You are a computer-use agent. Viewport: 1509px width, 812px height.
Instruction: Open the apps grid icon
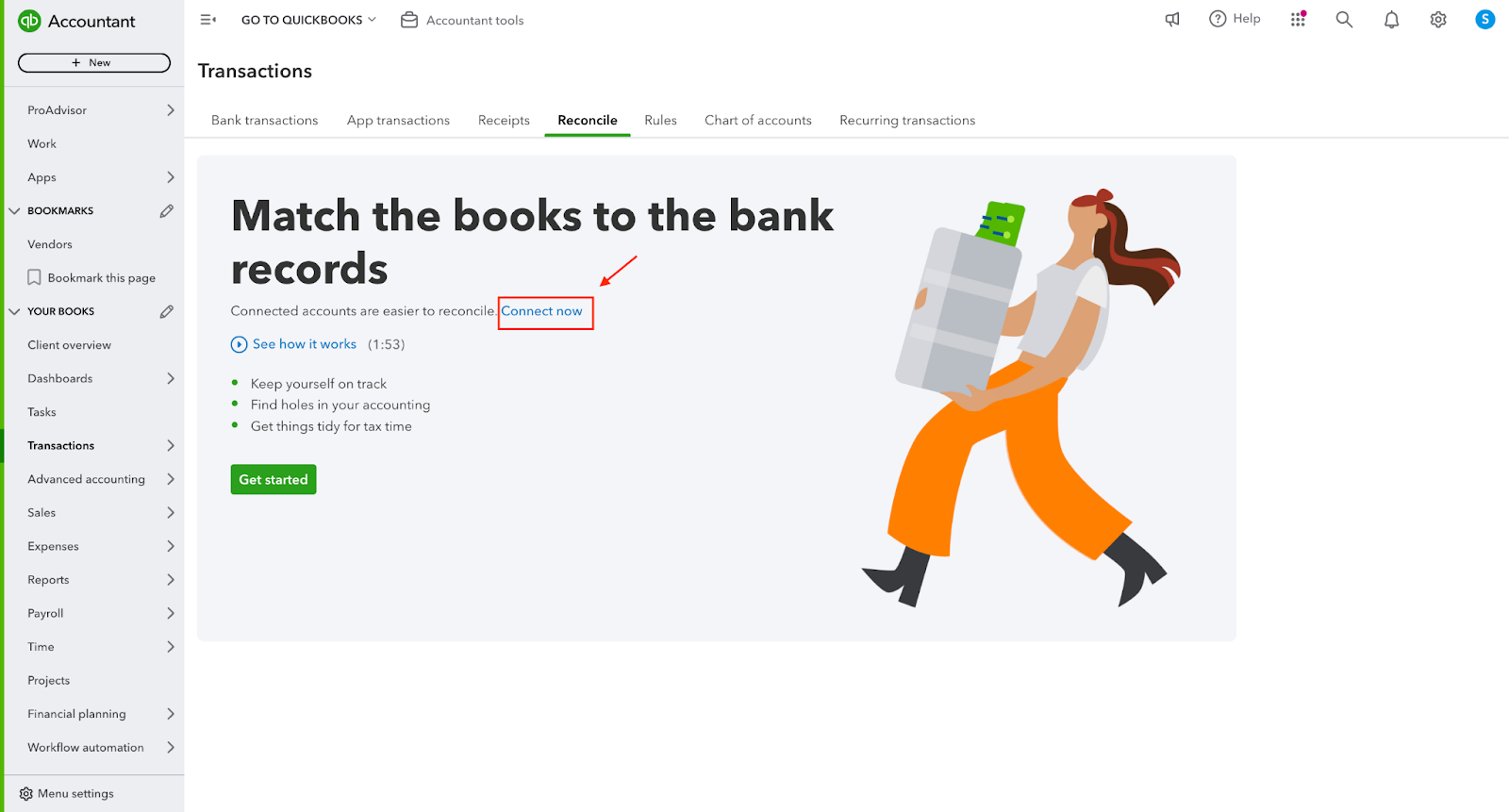point(1299,19)
